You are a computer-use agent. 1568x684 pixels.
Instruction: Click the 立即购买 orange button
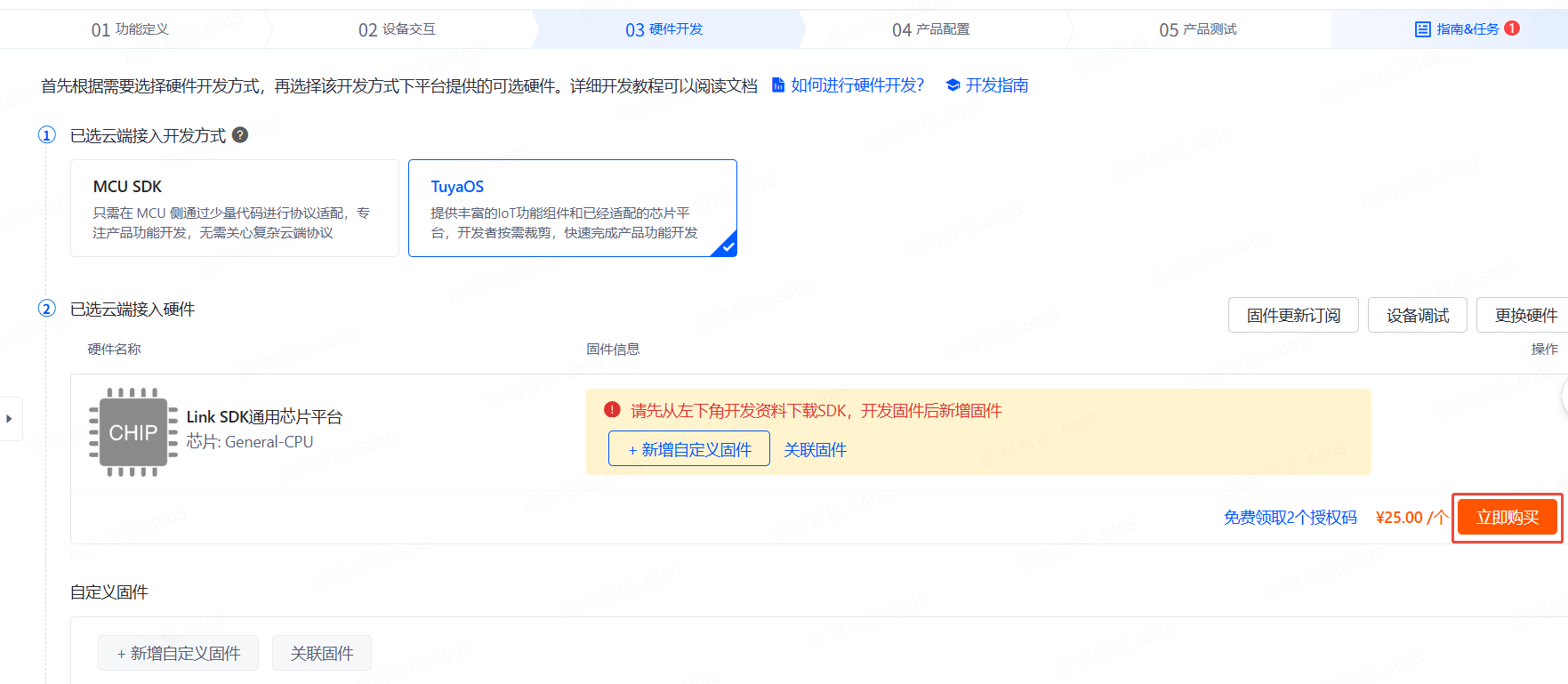1508,517
